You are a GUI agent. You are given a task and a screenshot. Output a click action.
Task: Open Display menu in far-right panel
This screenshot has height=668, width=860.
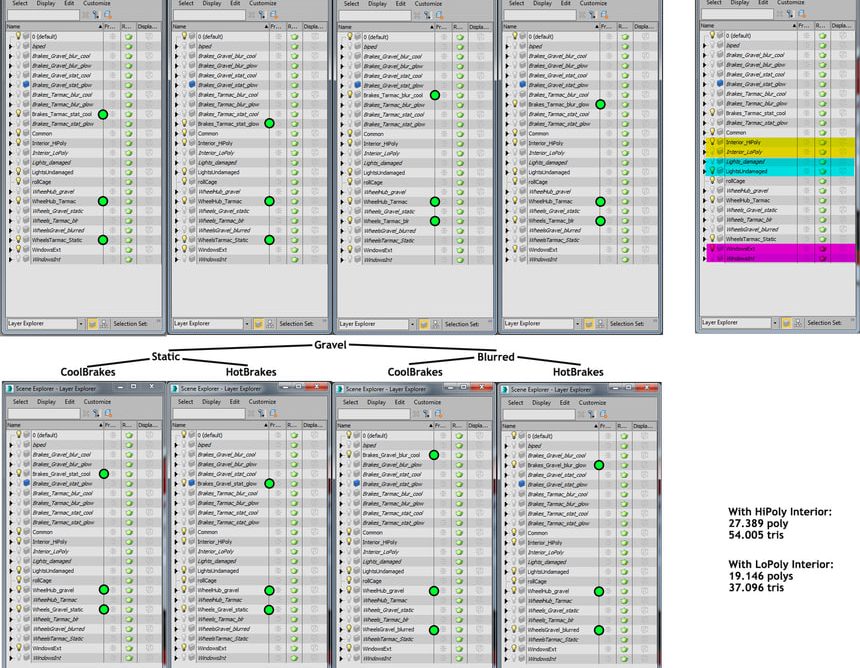[x=740, y=3]
